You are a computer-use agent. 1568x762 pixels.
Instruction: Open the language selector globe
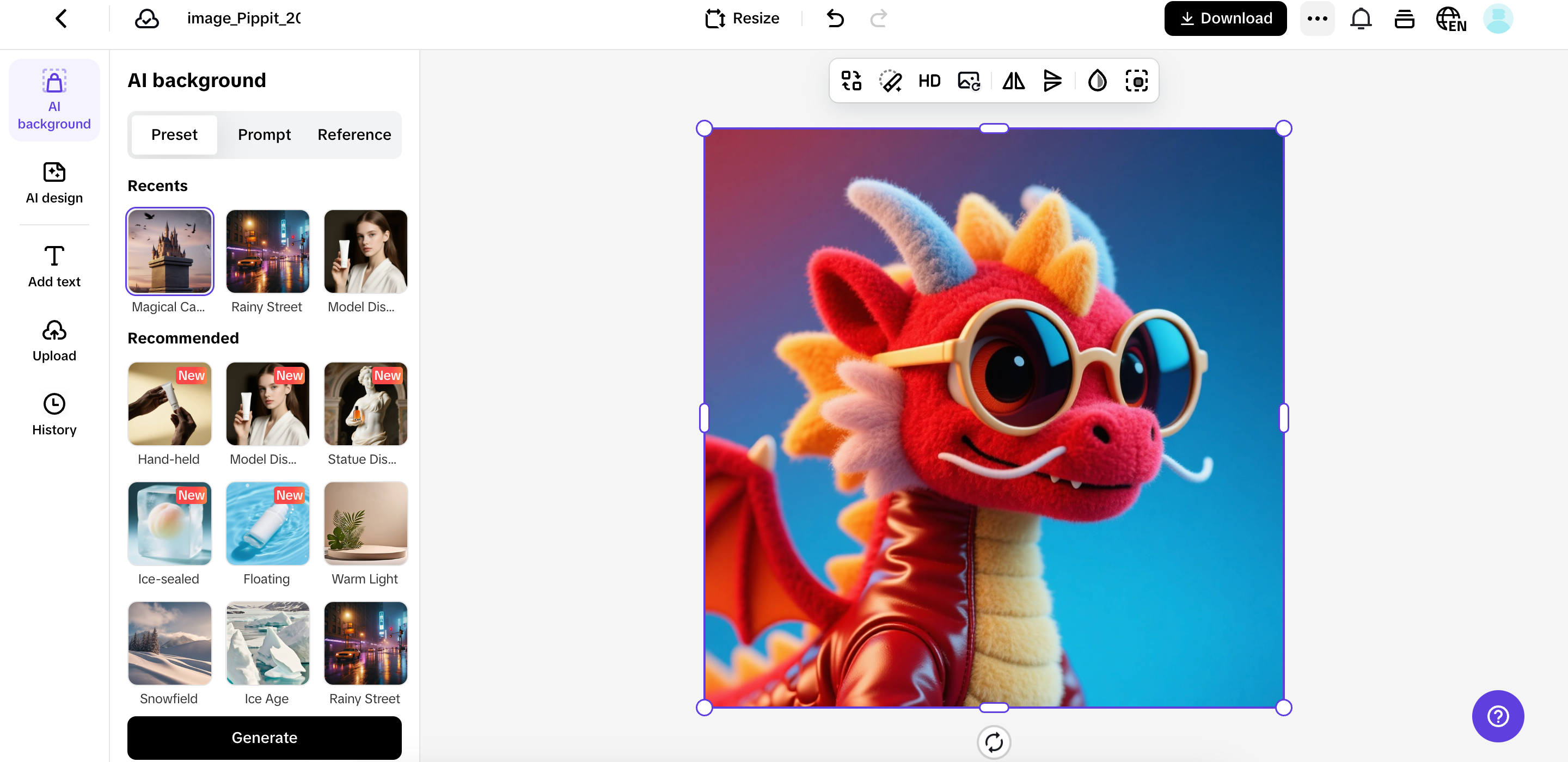[1450, 19]
